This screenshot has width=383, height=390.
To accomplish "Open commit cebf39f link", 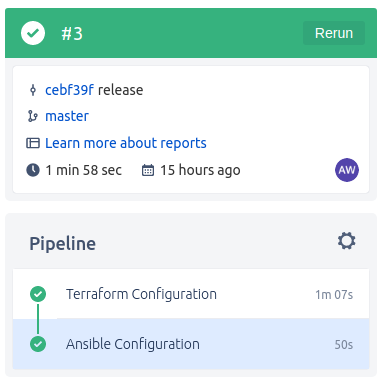I will tap(69, 90).
